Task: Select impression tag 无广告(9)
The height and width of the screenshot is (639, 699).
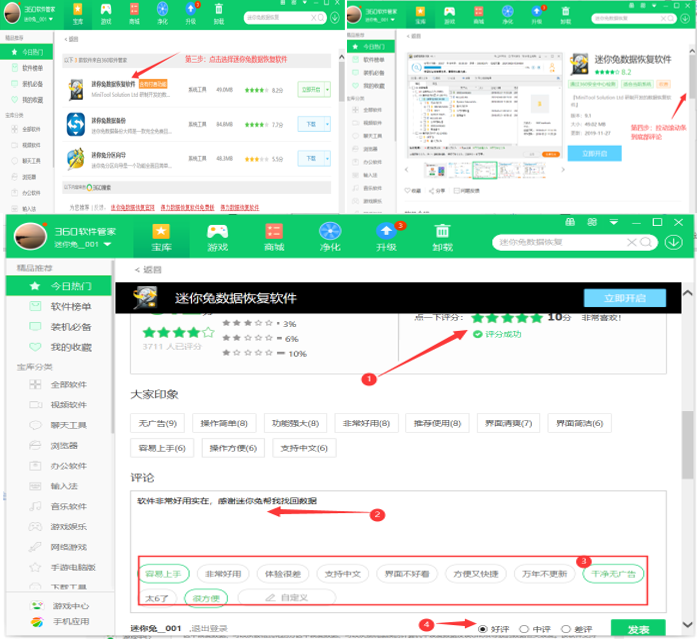Action: (157, 423)
